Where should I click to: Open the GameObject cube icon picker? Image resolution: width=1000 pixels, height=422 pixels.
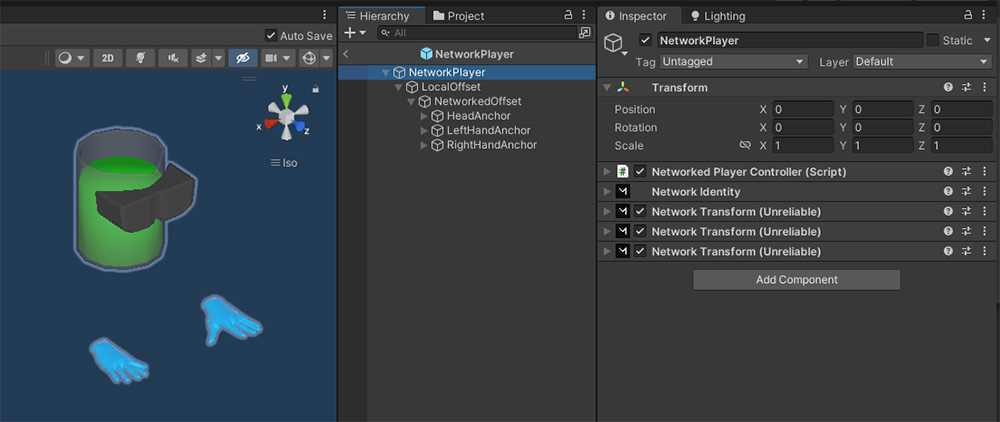614,43
